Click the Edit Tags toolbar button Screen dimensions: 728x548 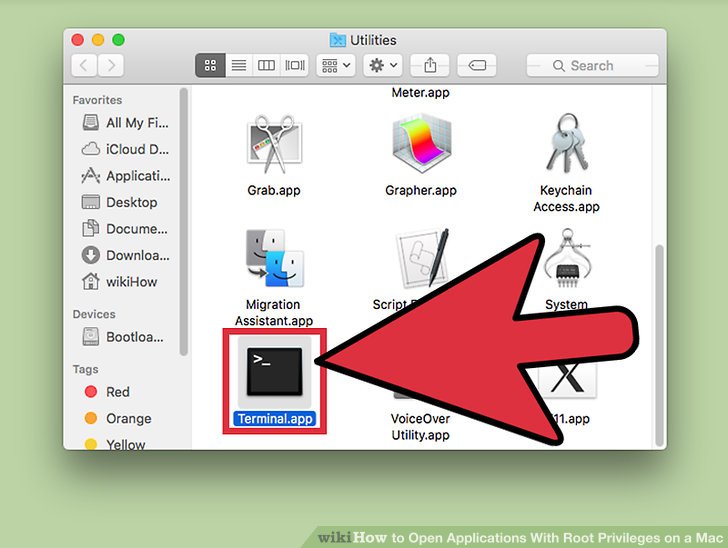477,65
